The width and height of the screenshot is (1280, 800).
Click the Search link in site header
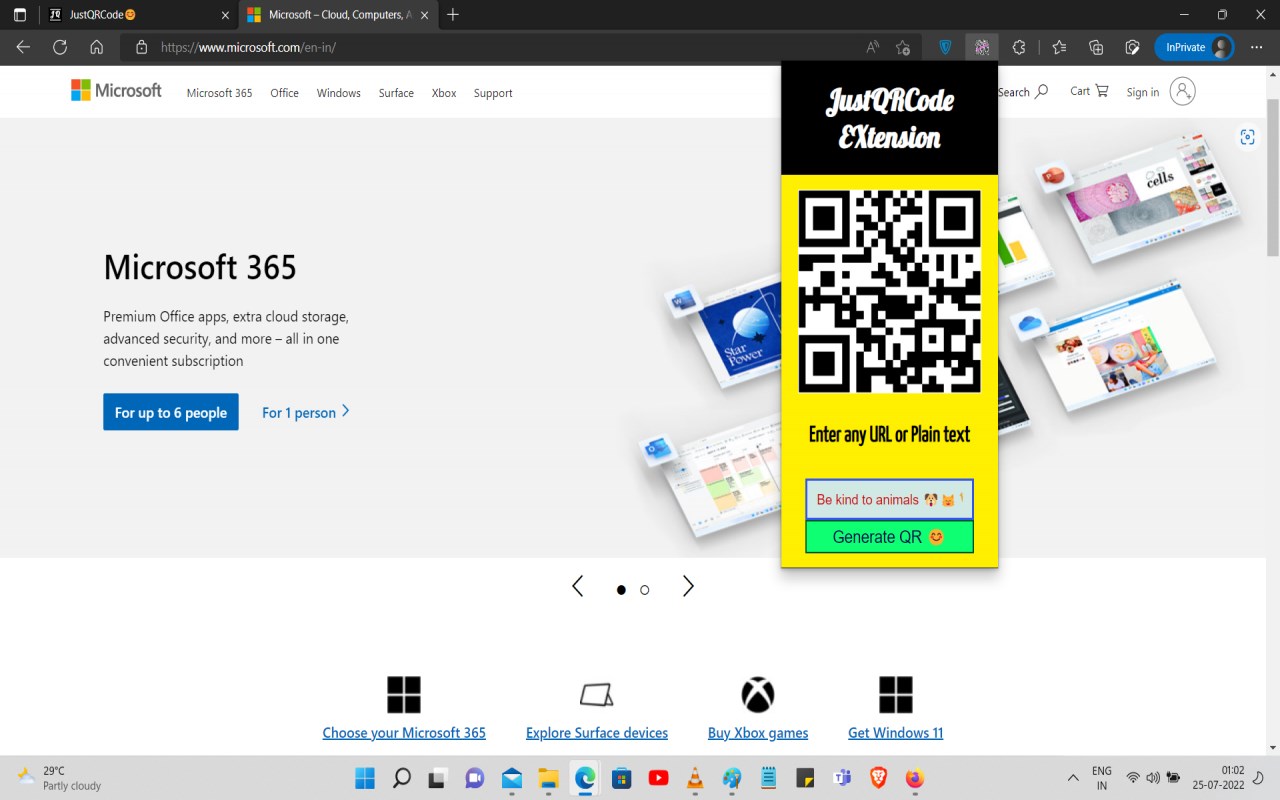(x=1023, y=92)
